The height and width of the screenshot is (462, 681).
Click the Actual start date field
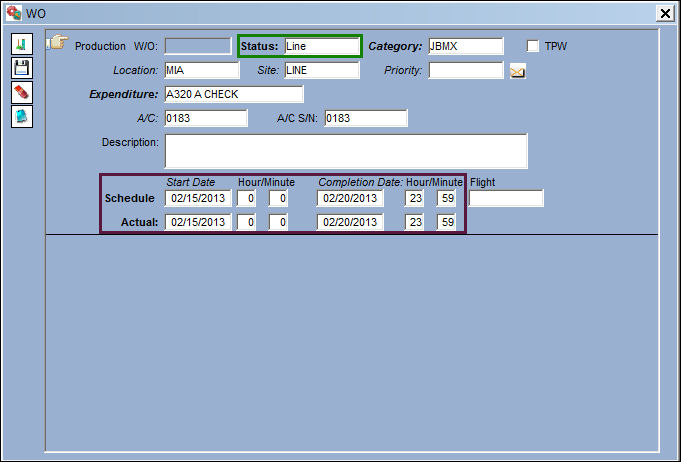198,222
